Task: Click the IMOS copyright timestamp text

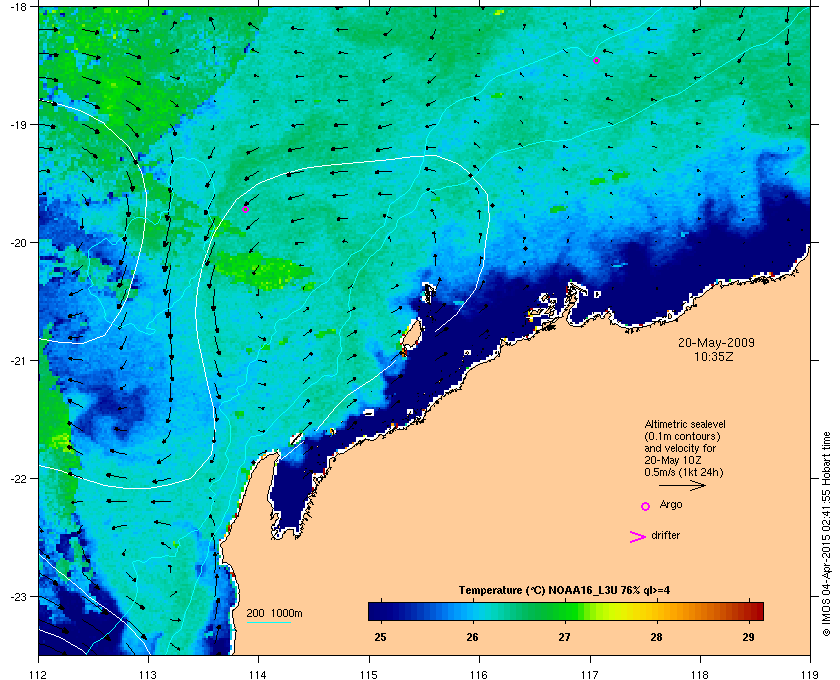Action: pyautogui.click(x=826, y=534)
